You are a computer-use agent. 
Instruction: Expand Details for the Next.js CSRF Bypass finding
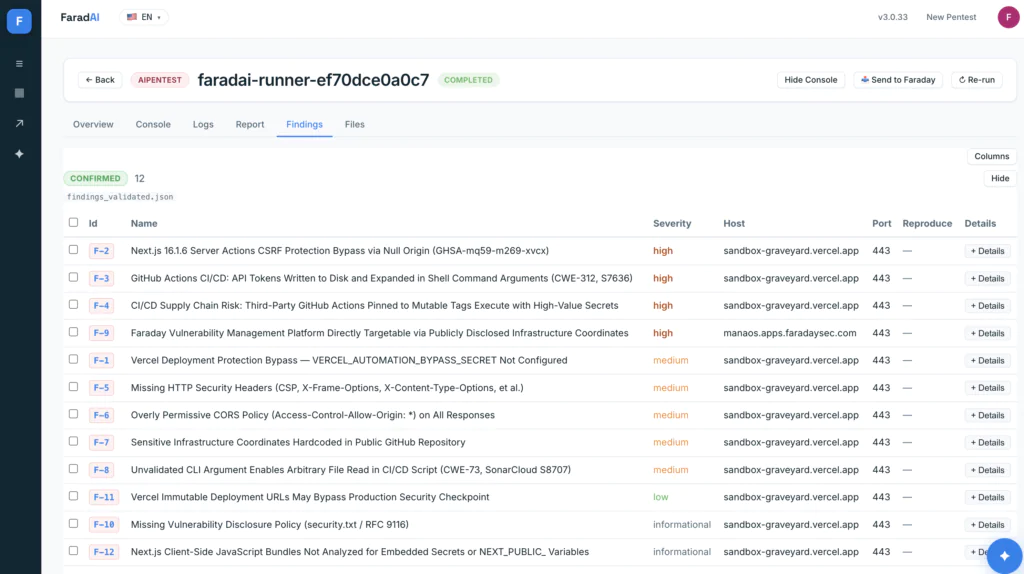coord(987,251)
